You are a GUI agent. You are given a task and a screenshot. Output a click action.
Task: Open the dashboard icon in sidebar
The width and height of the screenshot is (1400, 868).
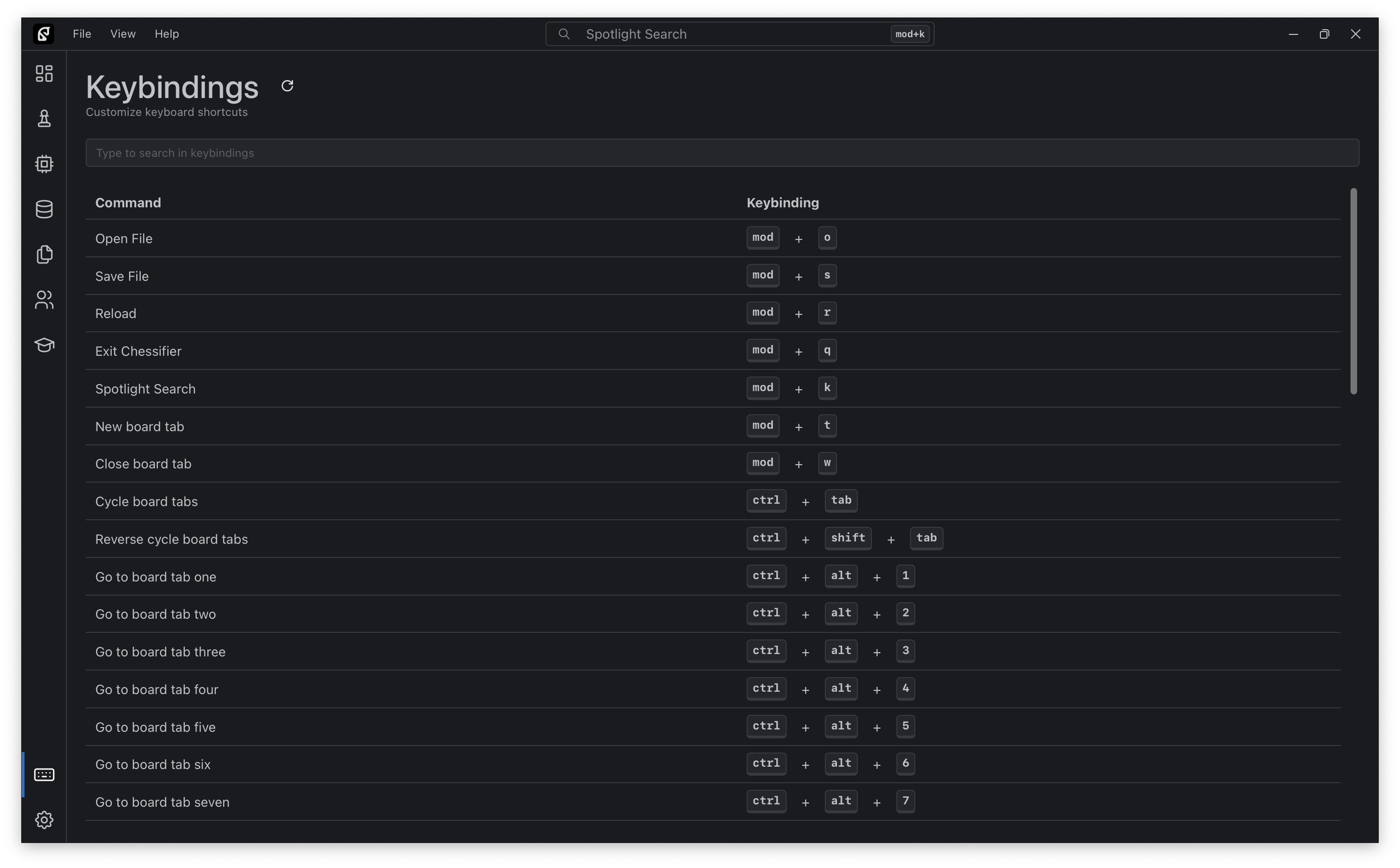(44, 74)
